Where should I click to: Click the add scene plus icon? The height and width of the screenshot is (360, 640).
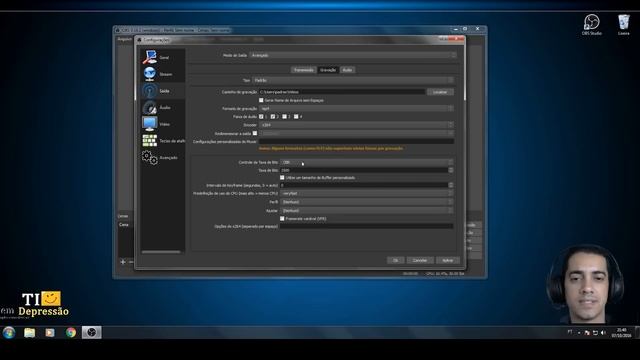pyautogui.click(x=123, y=262)
